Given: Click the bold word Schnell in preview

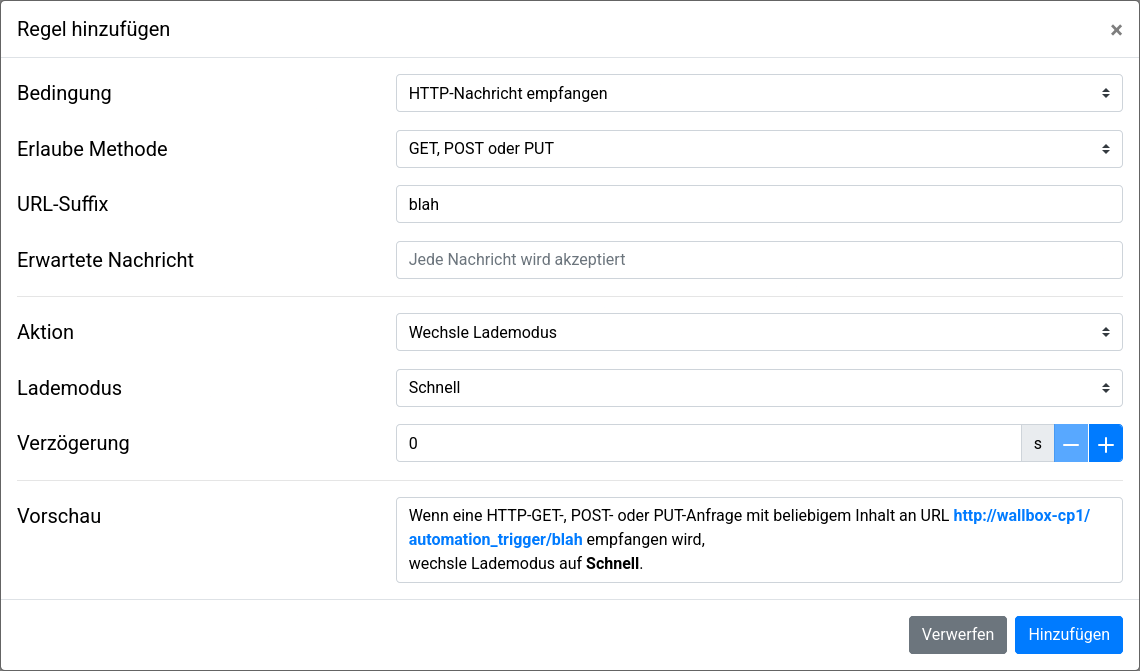Looking at the screenshot, I should (x=612, y=563).
